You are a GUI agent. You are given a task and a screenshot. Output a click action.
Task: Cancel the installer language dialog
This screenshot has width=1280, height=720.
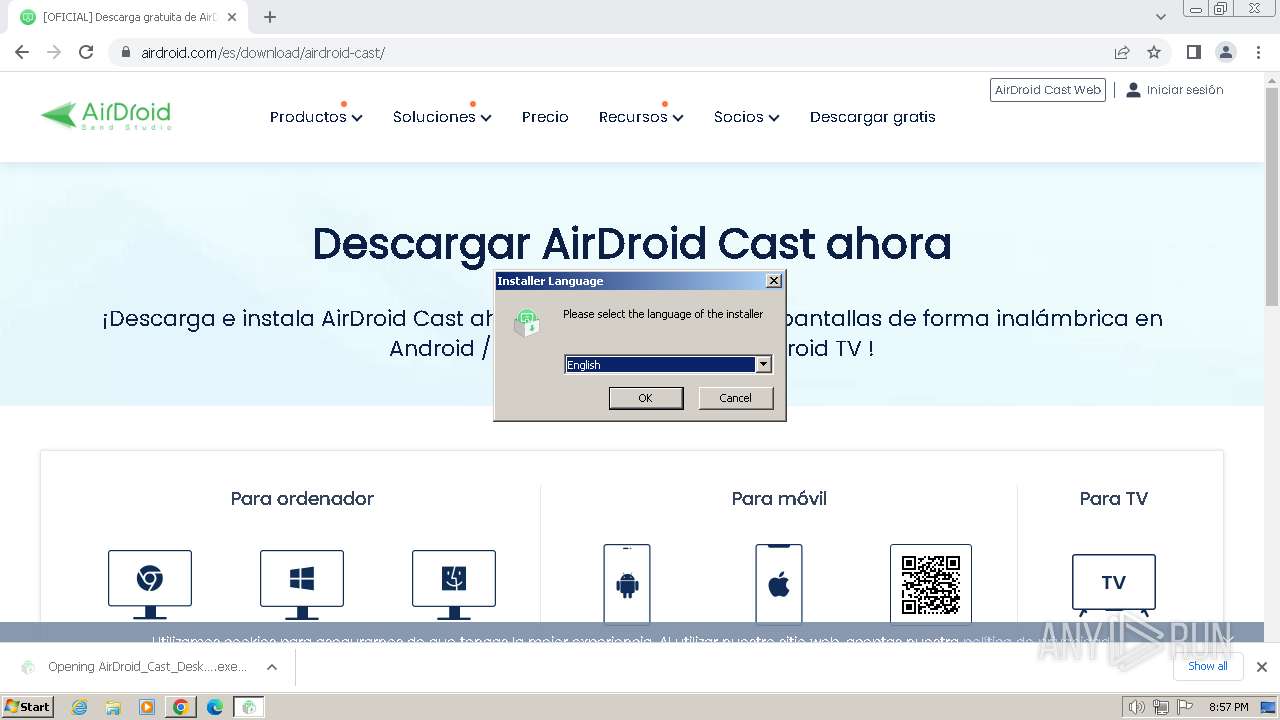736,398
